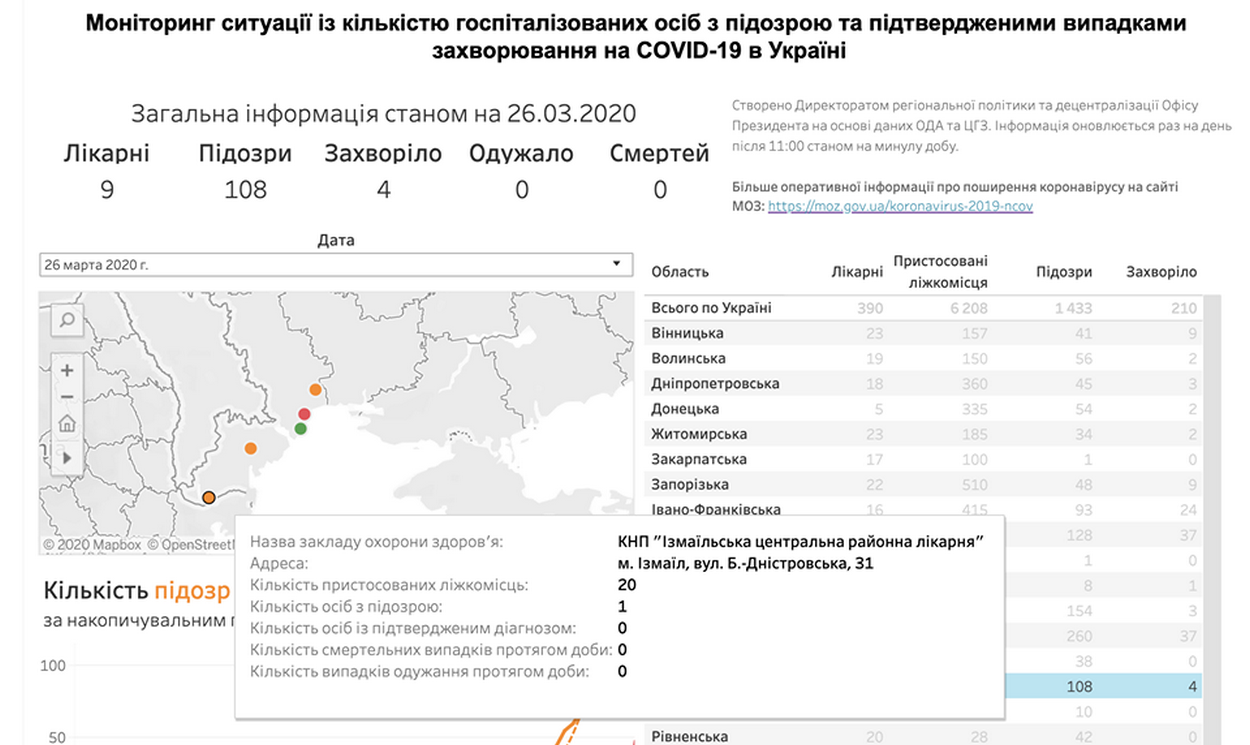The width and height of the screenshot is (1250, 745).
Task: Select the Івано-Франківська region row
Action: click(924, 509)
